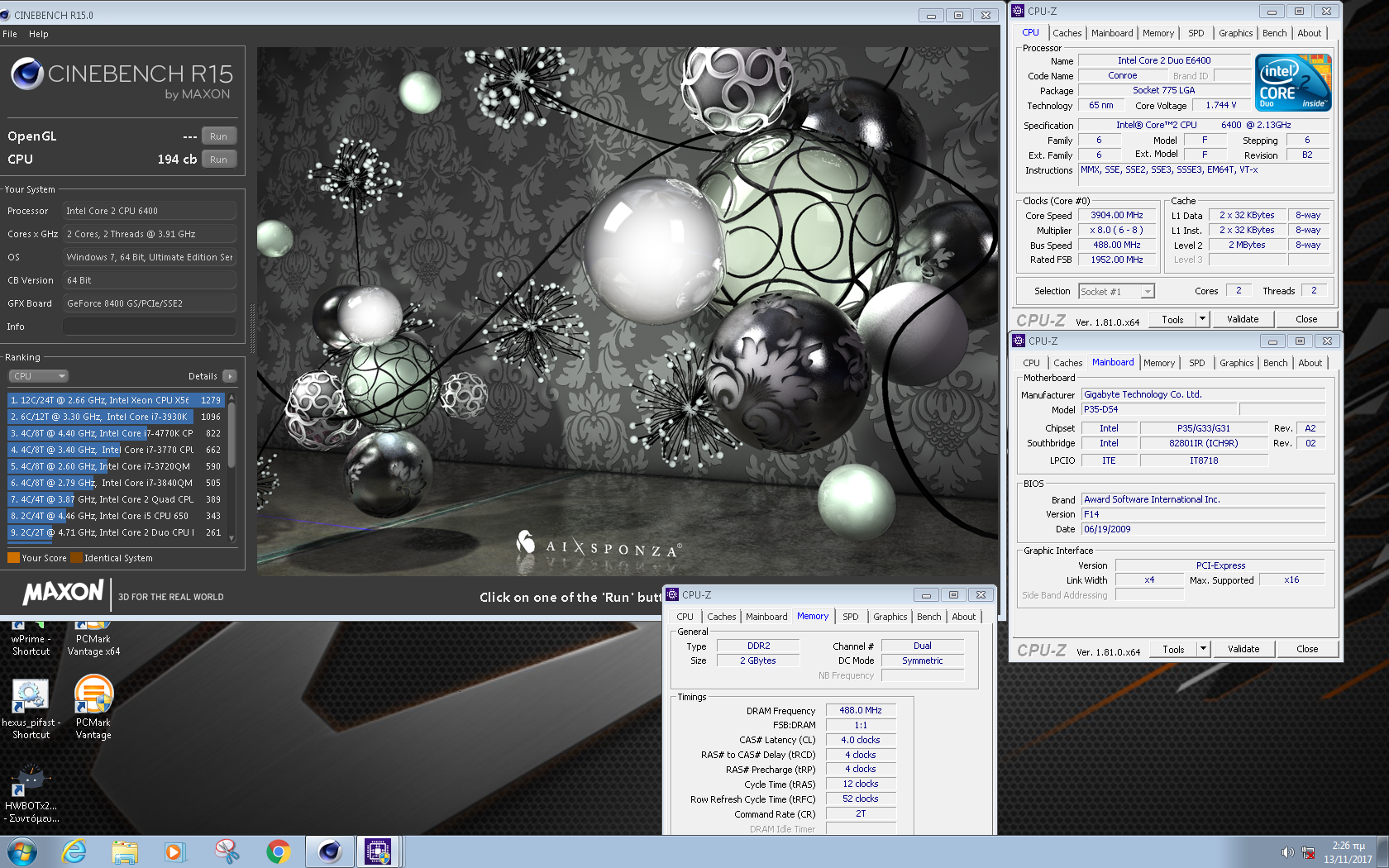This screenshot has width=1389, height=868.
Task: Click Validate in the Mainboard window
Action: click(x=1243, y=649)
